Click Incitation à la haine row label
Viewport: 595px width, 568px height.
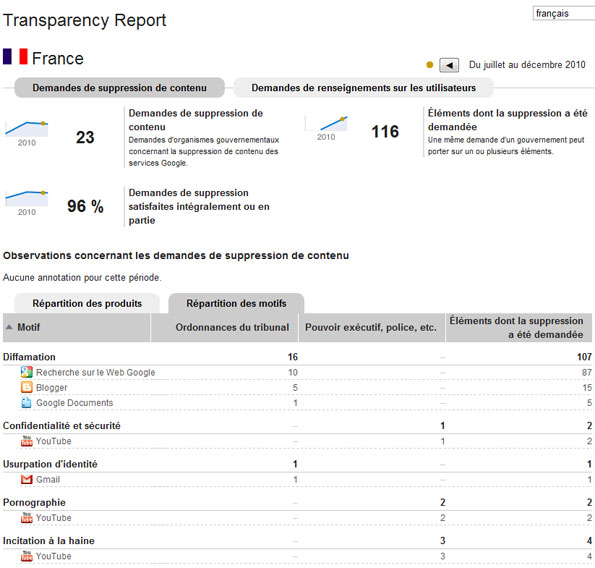(49, 541)
